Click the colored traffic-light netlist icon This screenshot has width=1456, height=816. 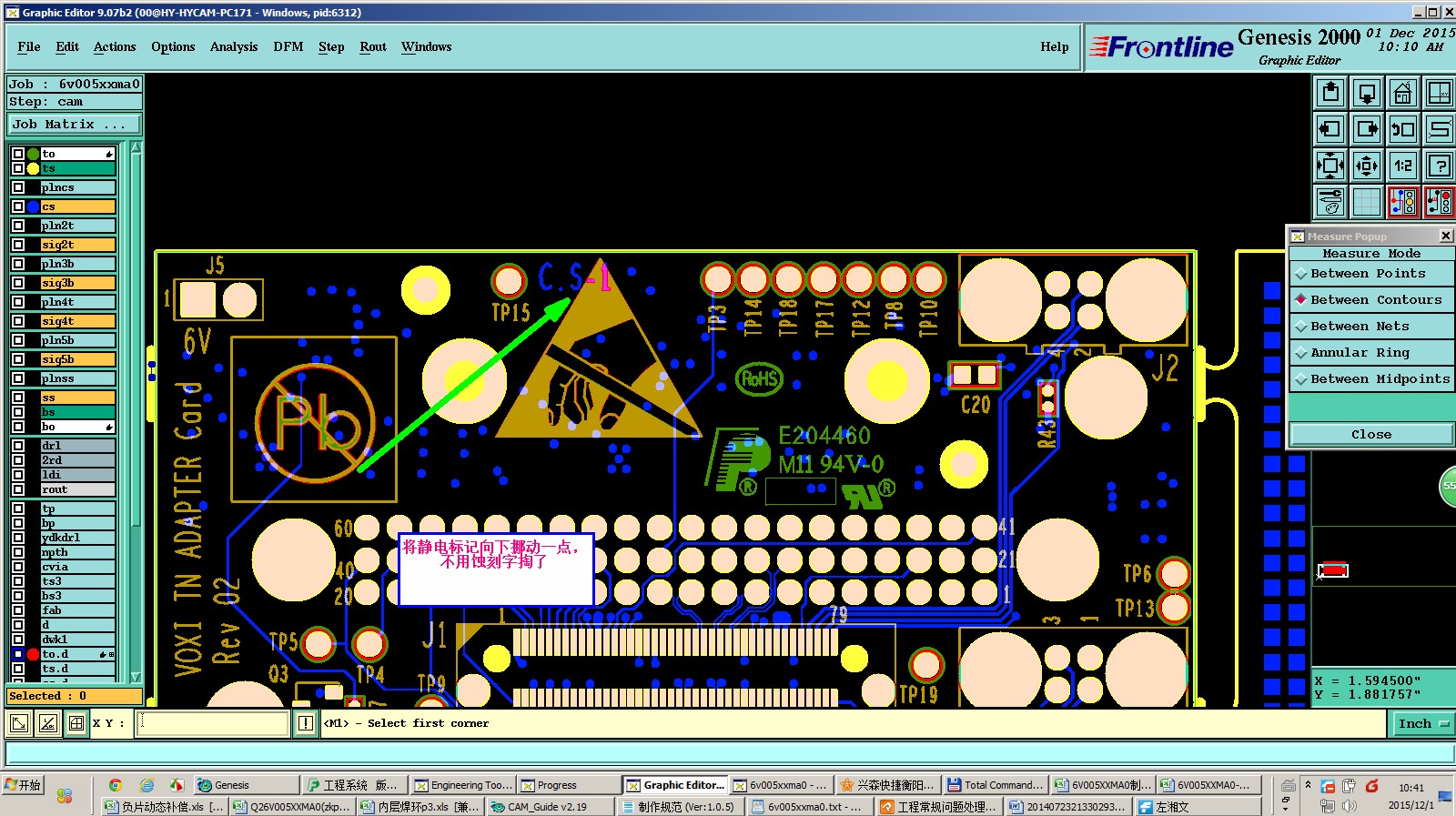pos(1403,202)
